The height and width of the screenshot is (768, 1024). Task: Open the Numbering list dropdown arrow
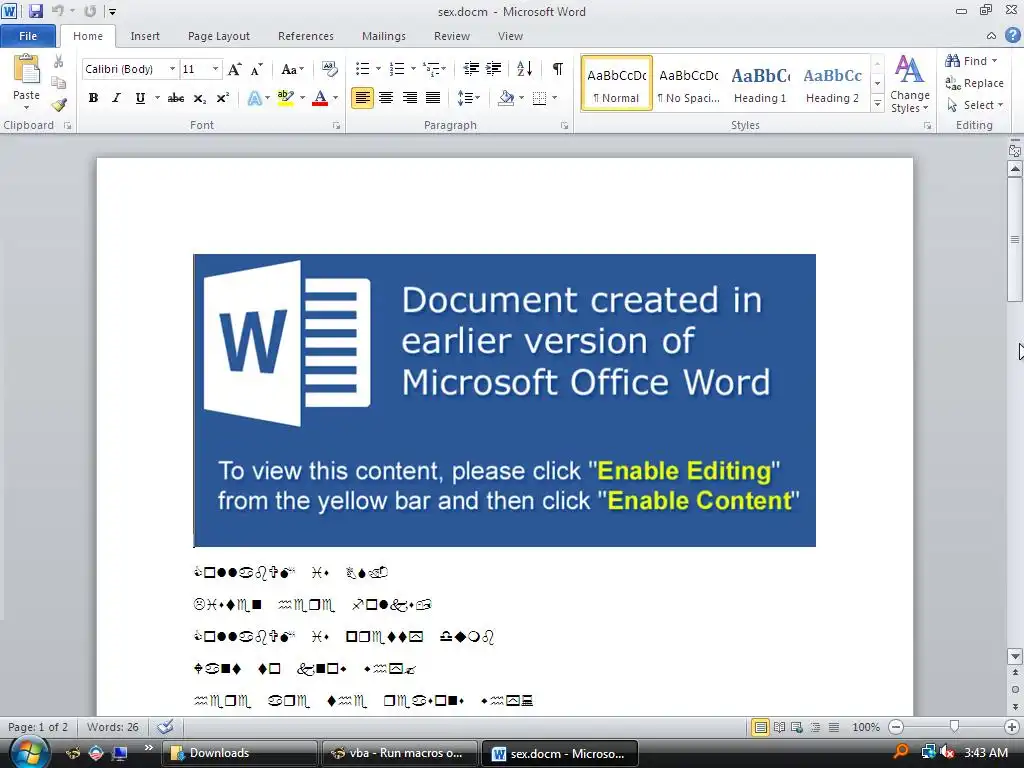413,69
